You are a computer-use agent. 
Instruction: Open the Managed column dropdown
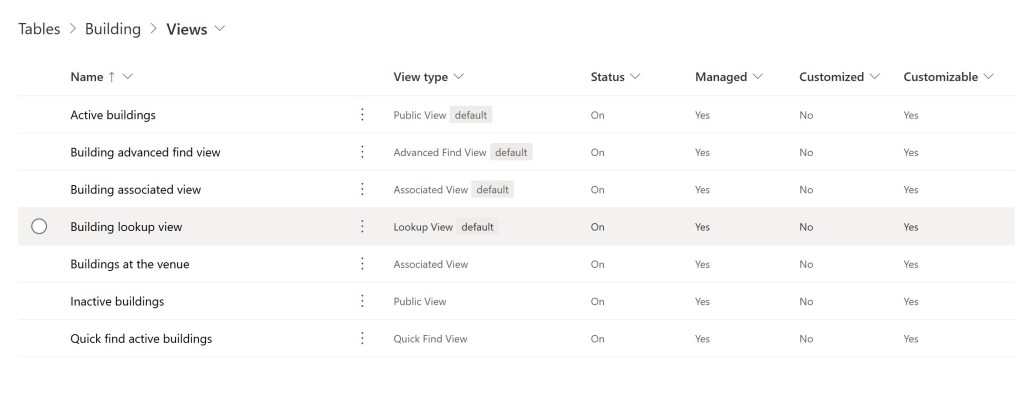click(x=728, y=77)
